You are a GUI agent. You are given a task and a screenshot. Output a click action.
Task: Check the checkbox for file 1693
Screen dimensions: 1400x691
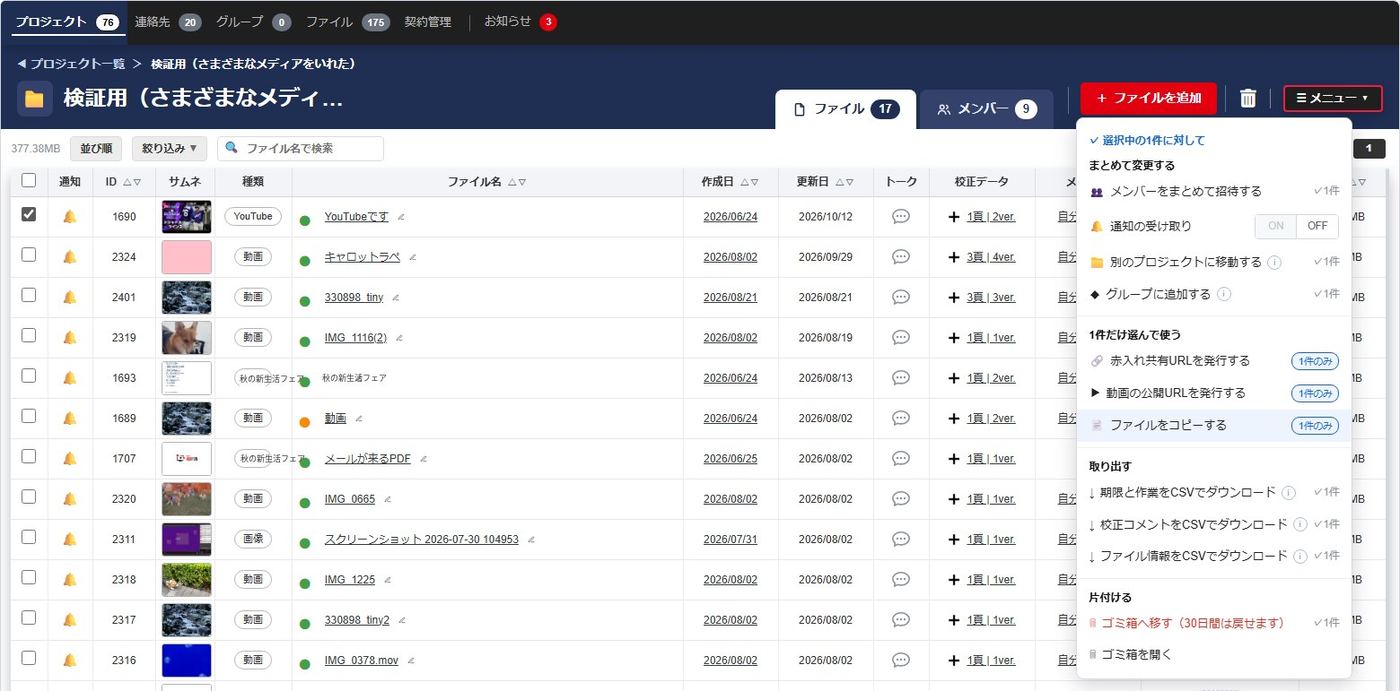point(29,375)
